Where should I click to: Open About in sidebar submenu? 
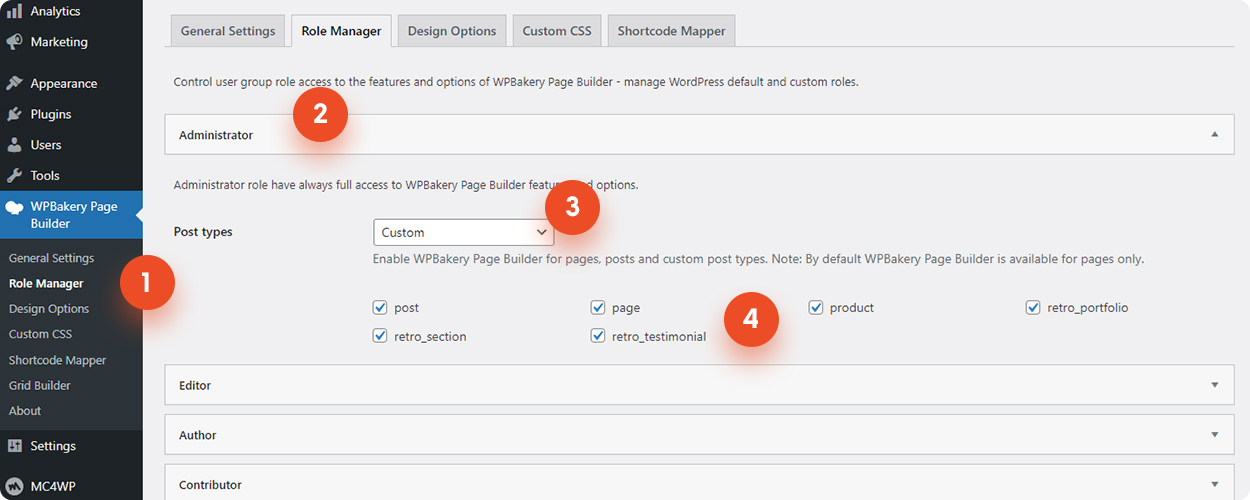[25, 411]
